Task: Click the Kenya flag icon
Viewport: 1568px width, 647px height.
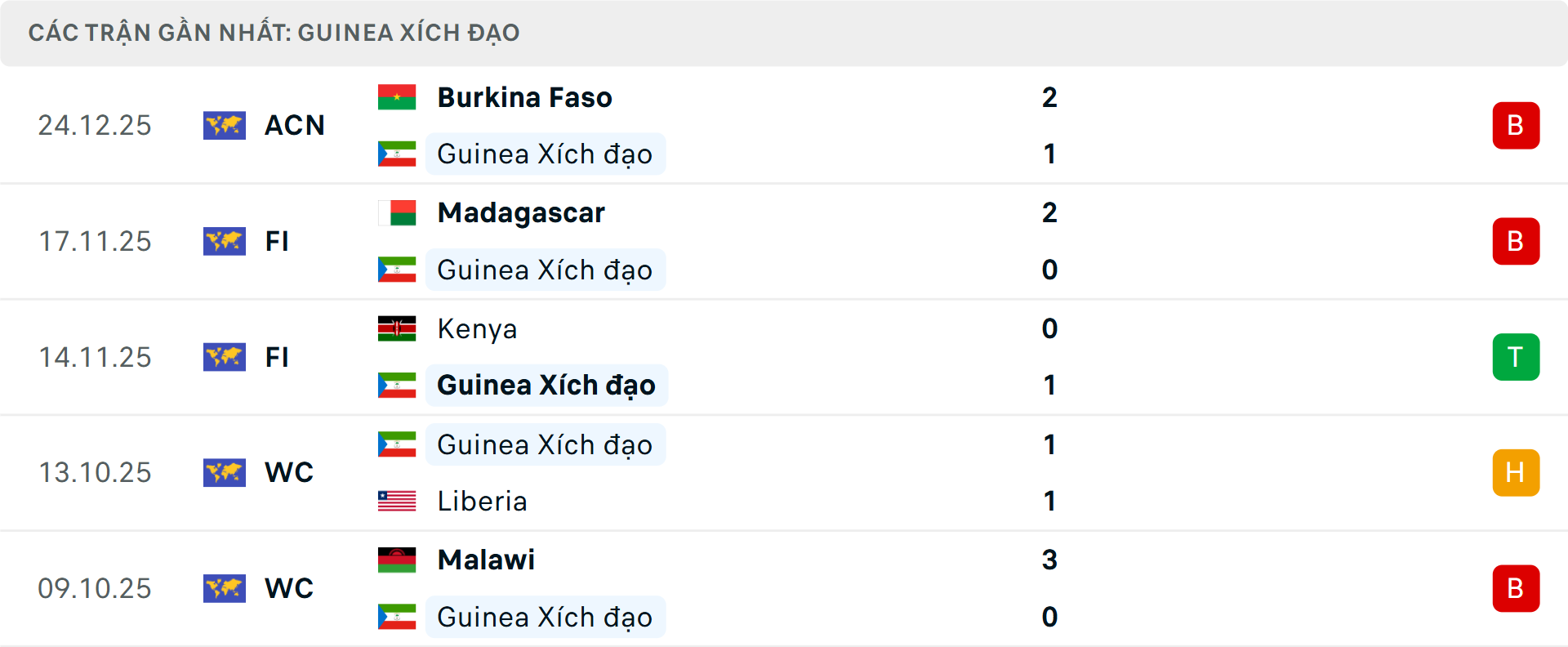Action: [x=397, y=328]
